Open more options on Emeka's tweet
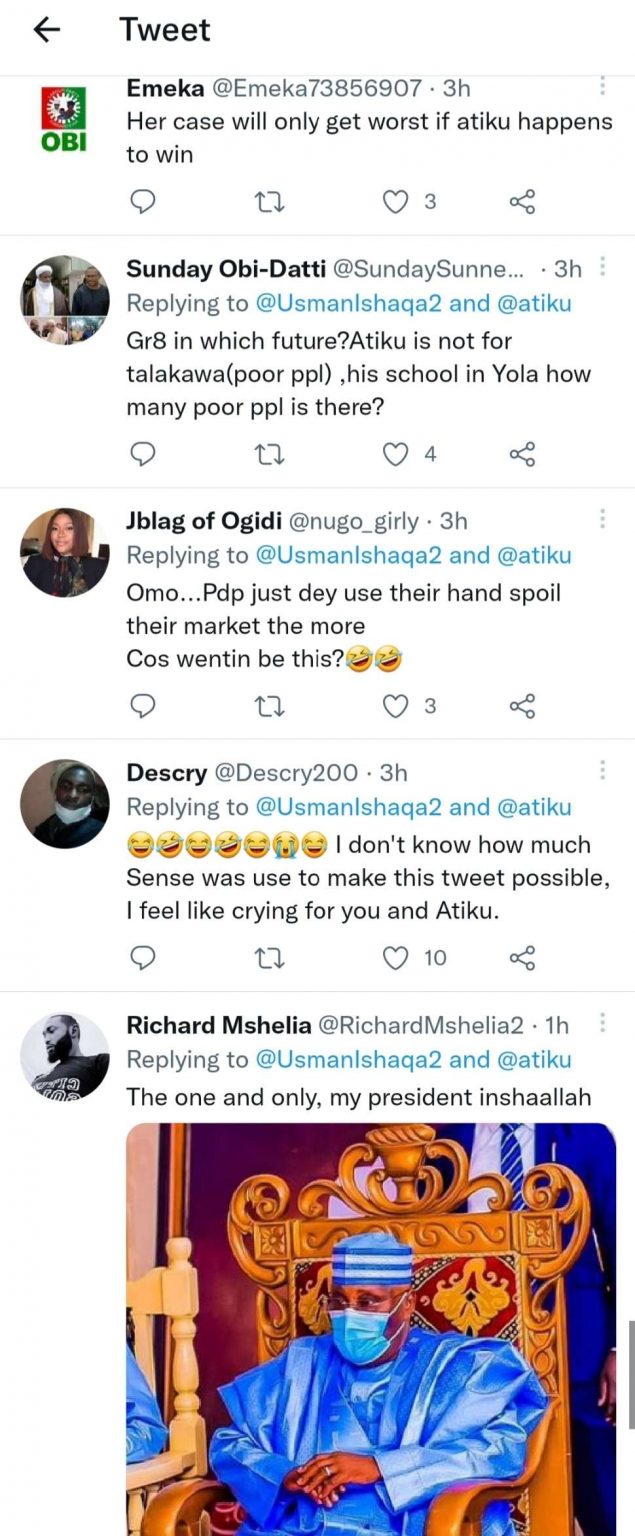 602,87
